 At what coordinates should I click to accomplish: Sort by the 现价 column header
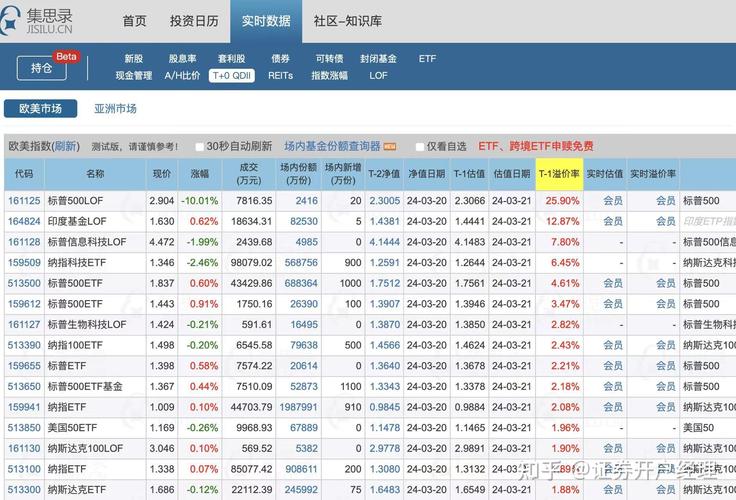point(162,174)
